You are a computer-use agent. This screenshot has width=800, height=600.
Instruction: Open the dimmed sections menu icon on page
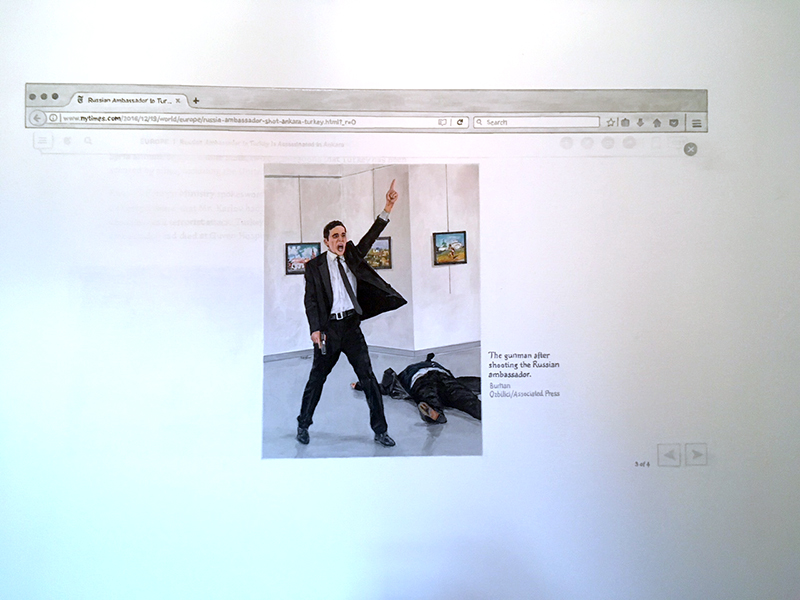point(43,141)
